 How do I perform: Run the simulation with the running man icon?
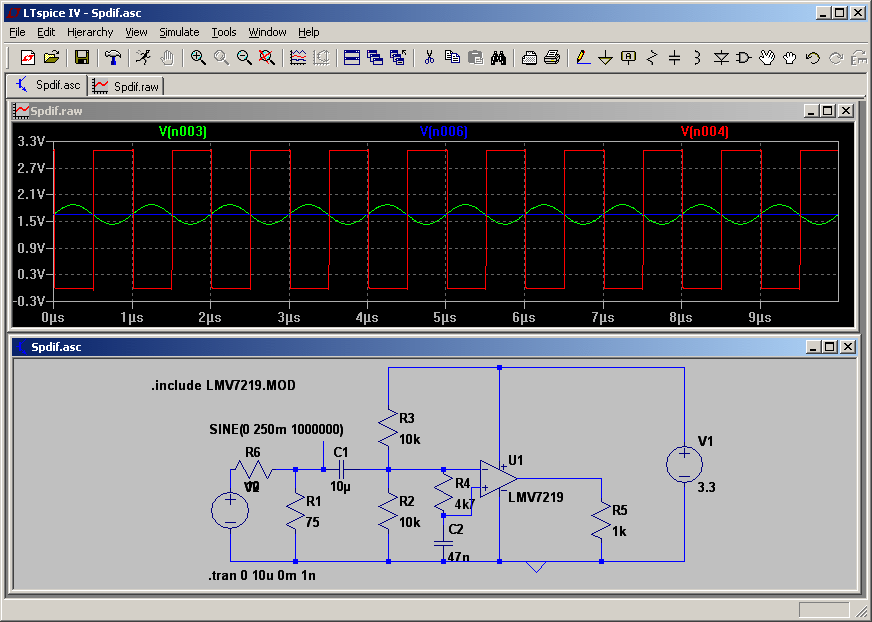[143, 57]
